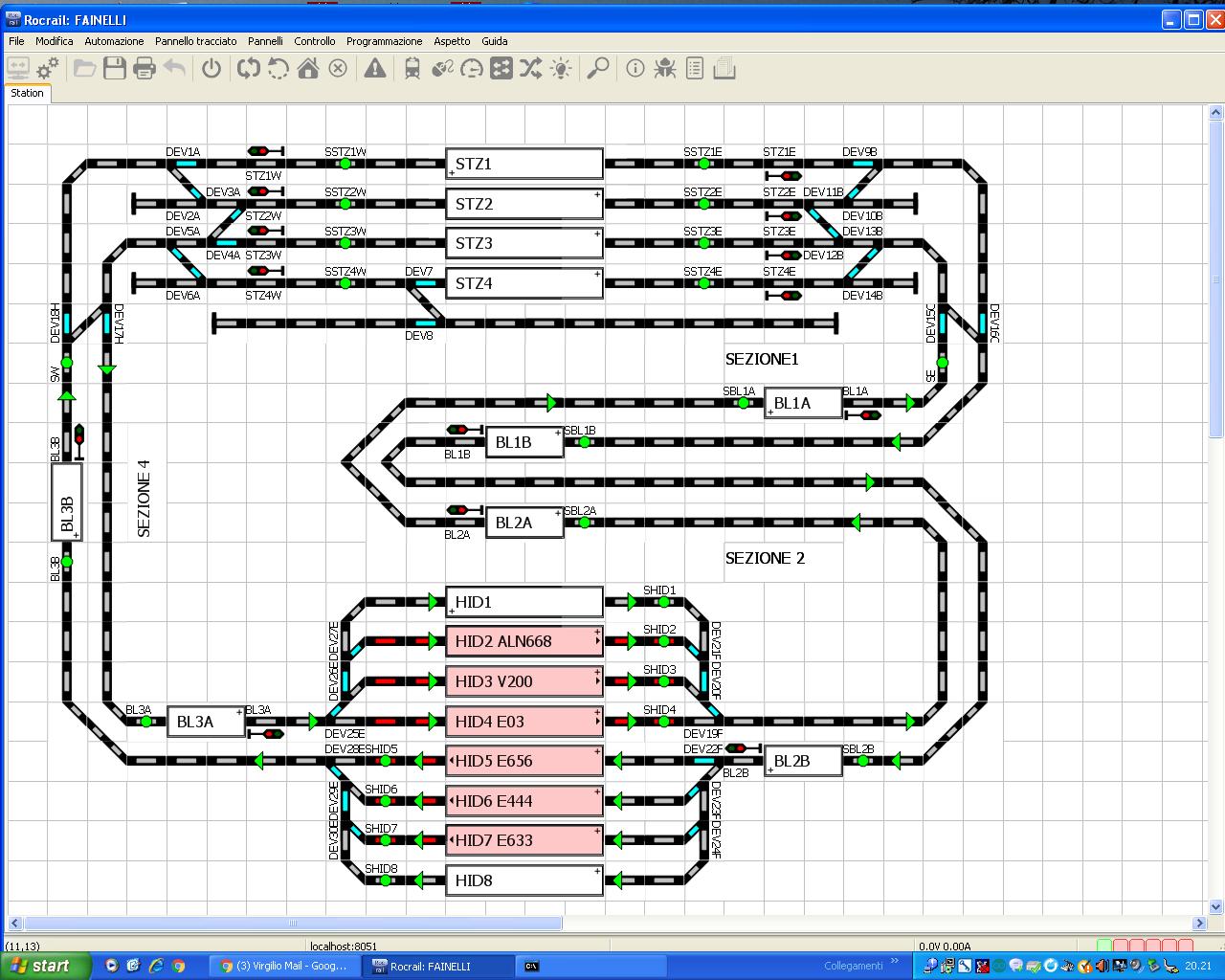This screenshot has width=1225, height=980.
Task: Click the undo arrow toolbar icon
Action: click(x=174, y=68)
